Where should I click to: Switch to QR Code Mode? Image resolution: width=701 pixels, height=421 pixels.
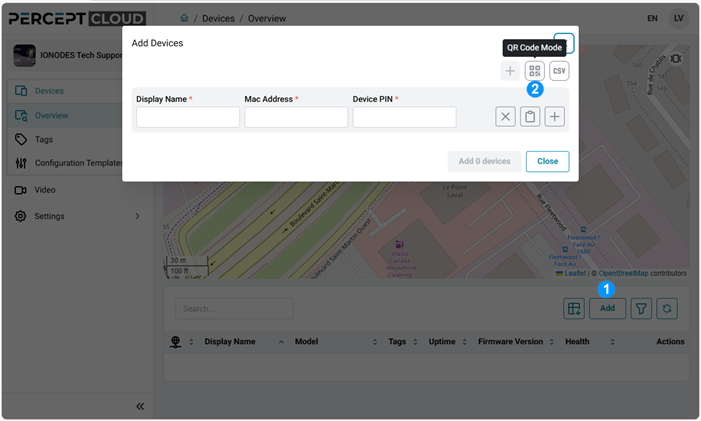(535, 71)
